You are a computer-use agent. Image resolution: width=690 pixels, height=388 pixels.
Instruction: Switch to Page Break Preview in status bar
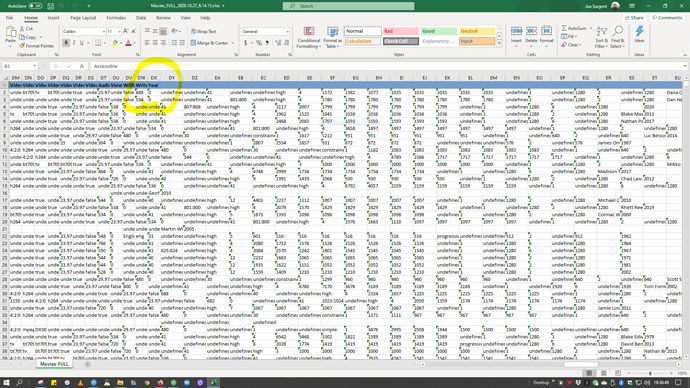[x=617, y=373]
